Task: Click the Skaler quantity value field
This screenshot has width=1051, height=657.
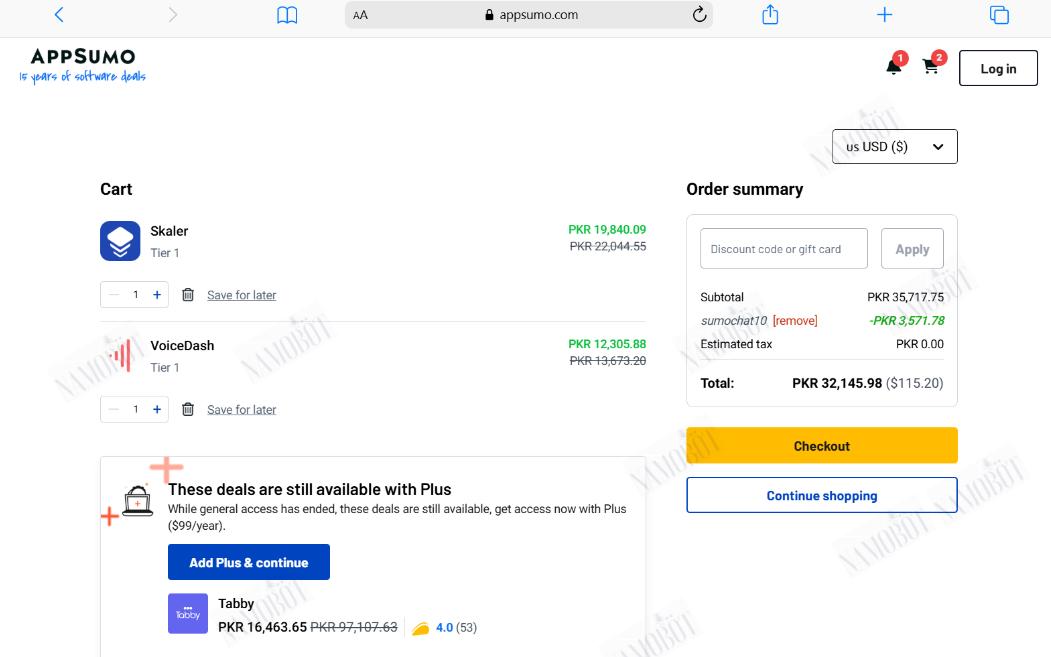Action: (135, 295)
